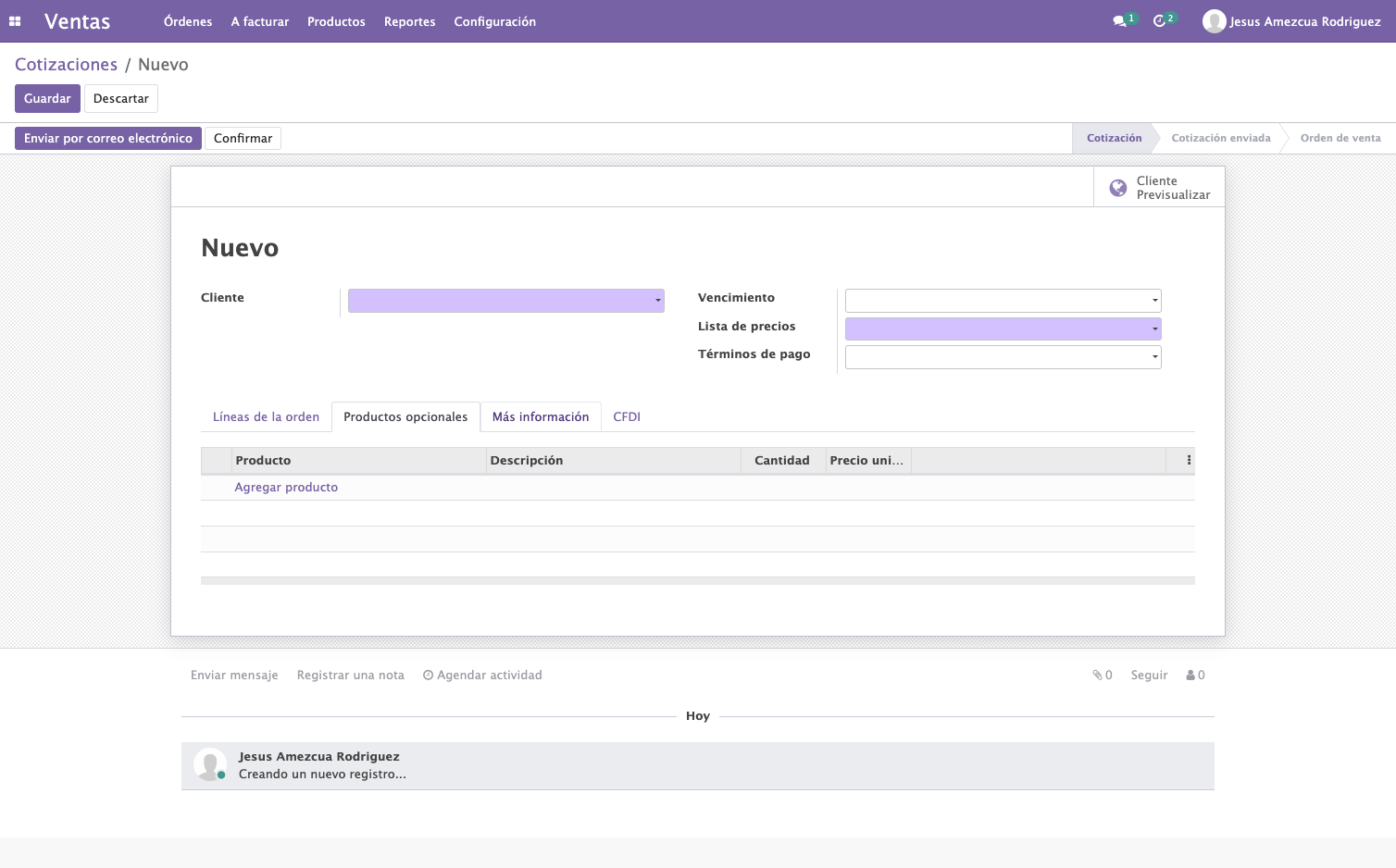Switch to Líneas de la orden tab
Screen dimensions: 1396x868
click(x=266, y=417)
